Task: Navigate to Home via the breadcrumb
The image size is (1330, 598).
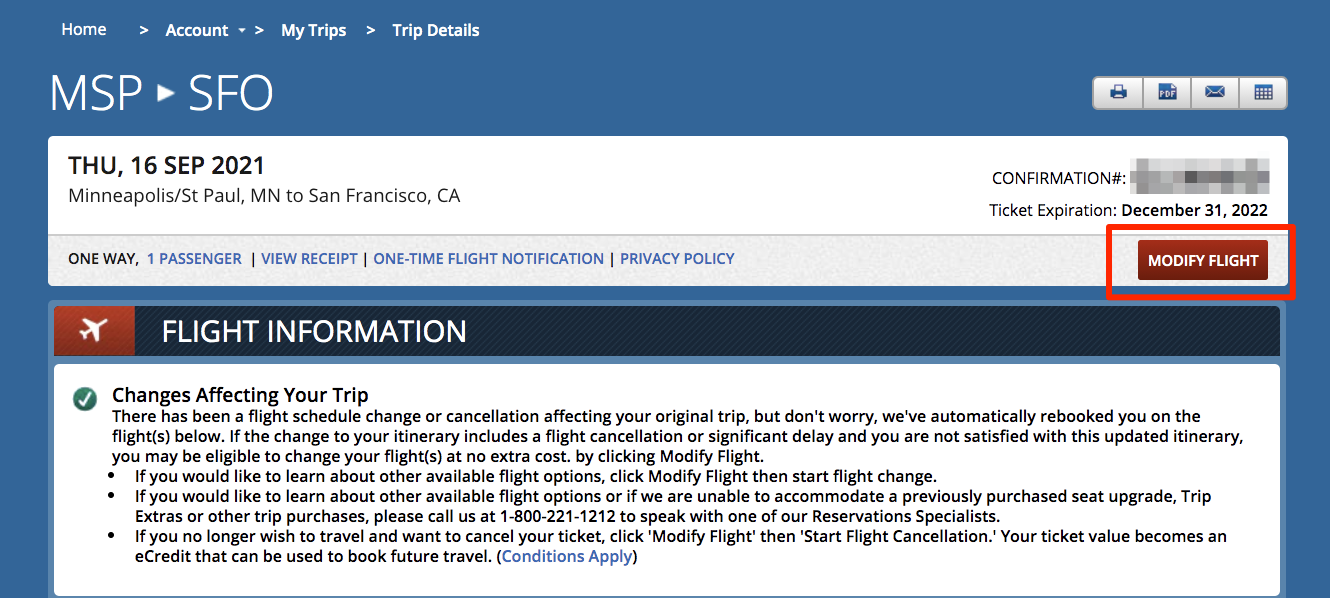Action: 83,29
